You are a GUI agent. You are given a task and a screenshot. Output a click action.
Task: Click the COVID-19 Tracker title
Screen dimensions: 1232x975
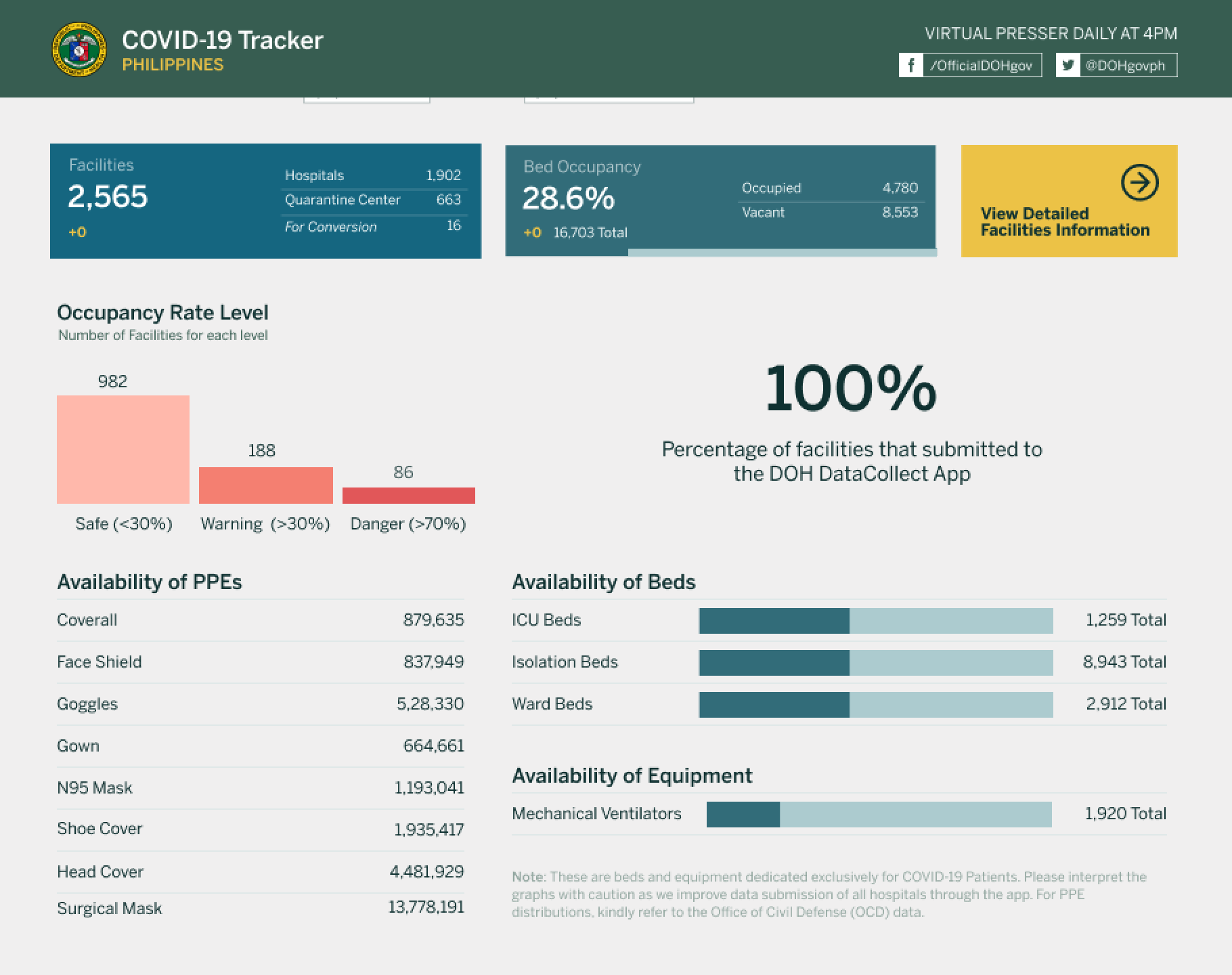(222, 40)
